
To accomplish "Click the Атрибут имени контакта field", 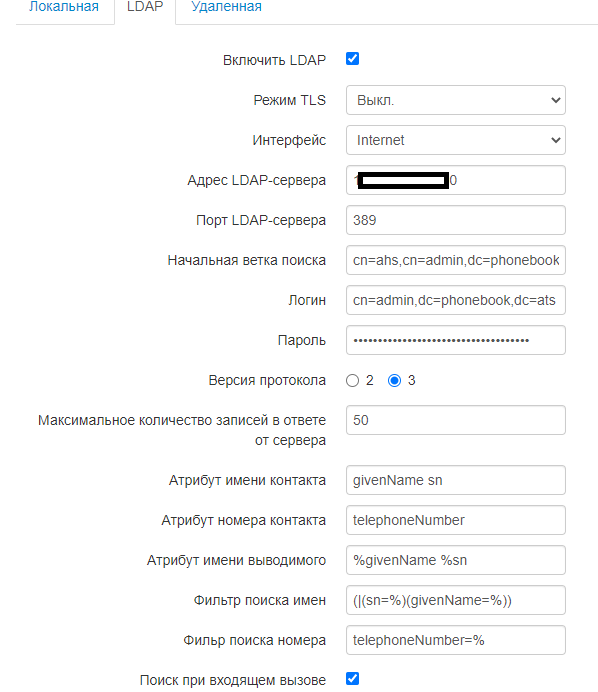I will tap(455, 480).
